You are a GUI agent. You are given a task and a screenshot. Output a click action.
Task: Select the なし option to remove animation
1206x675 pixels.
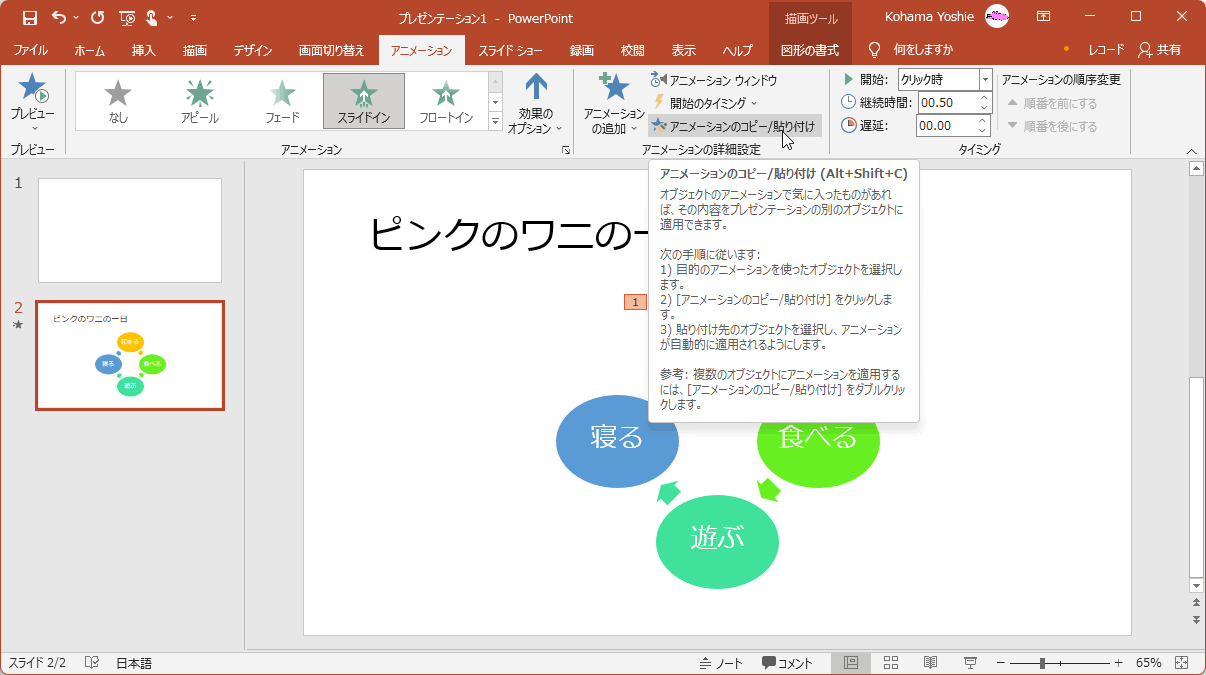click(x=117, y=100)
